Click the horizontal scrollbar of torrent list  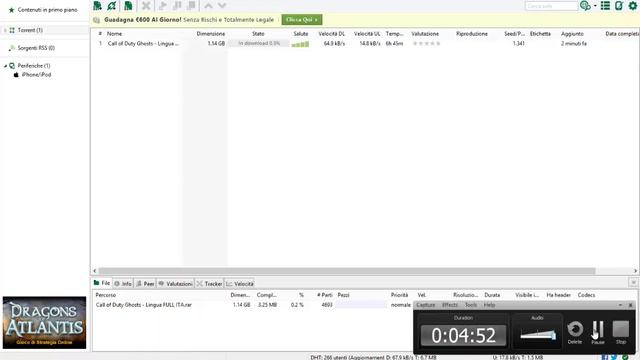click(347, 271)
